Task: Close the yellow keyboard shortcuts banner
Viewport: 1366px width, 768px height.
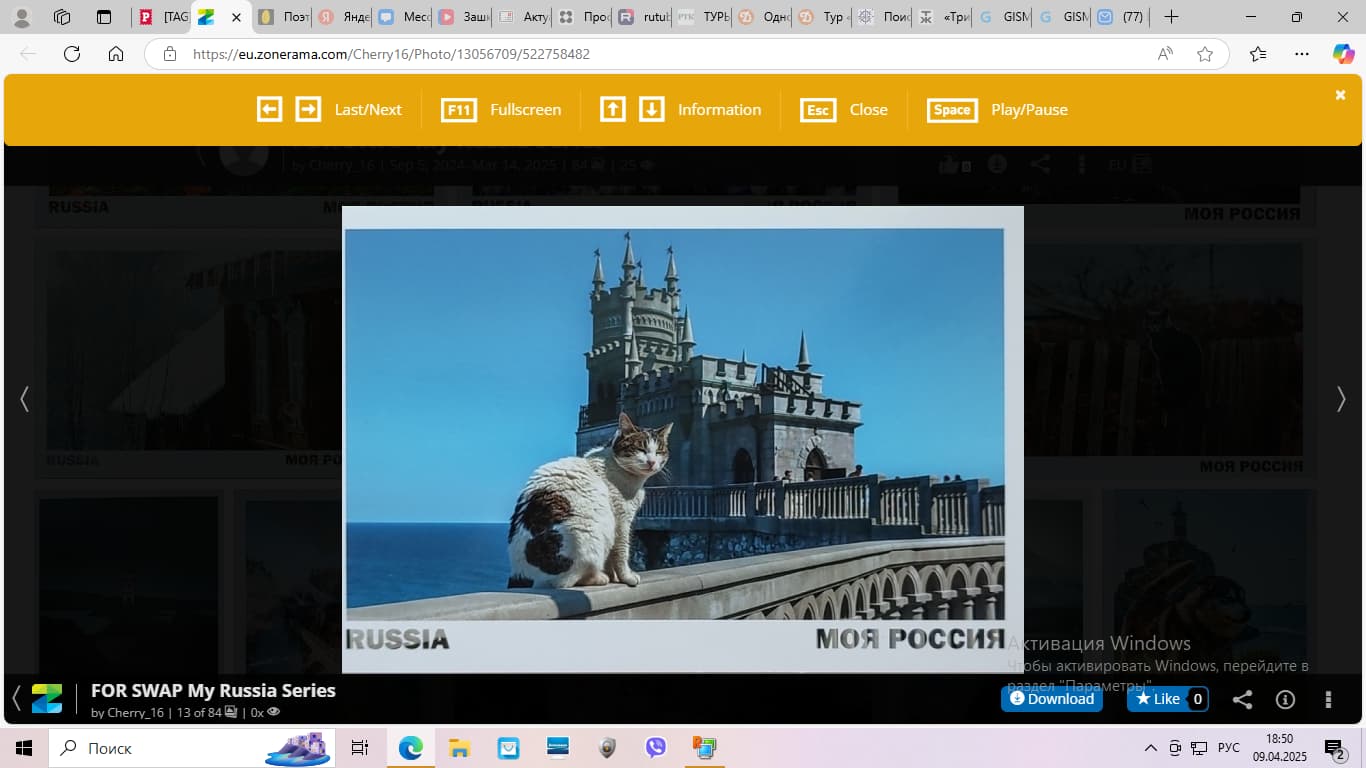Action: [1340, 95]
